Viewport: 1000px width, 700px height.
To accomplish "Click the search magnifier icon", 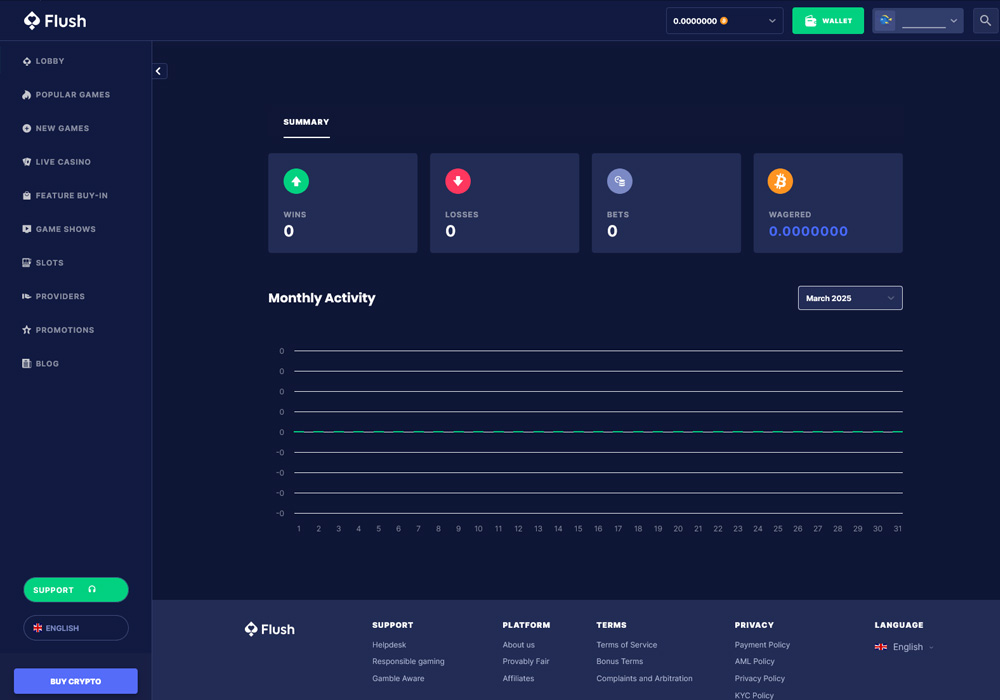I will [985, 20].
